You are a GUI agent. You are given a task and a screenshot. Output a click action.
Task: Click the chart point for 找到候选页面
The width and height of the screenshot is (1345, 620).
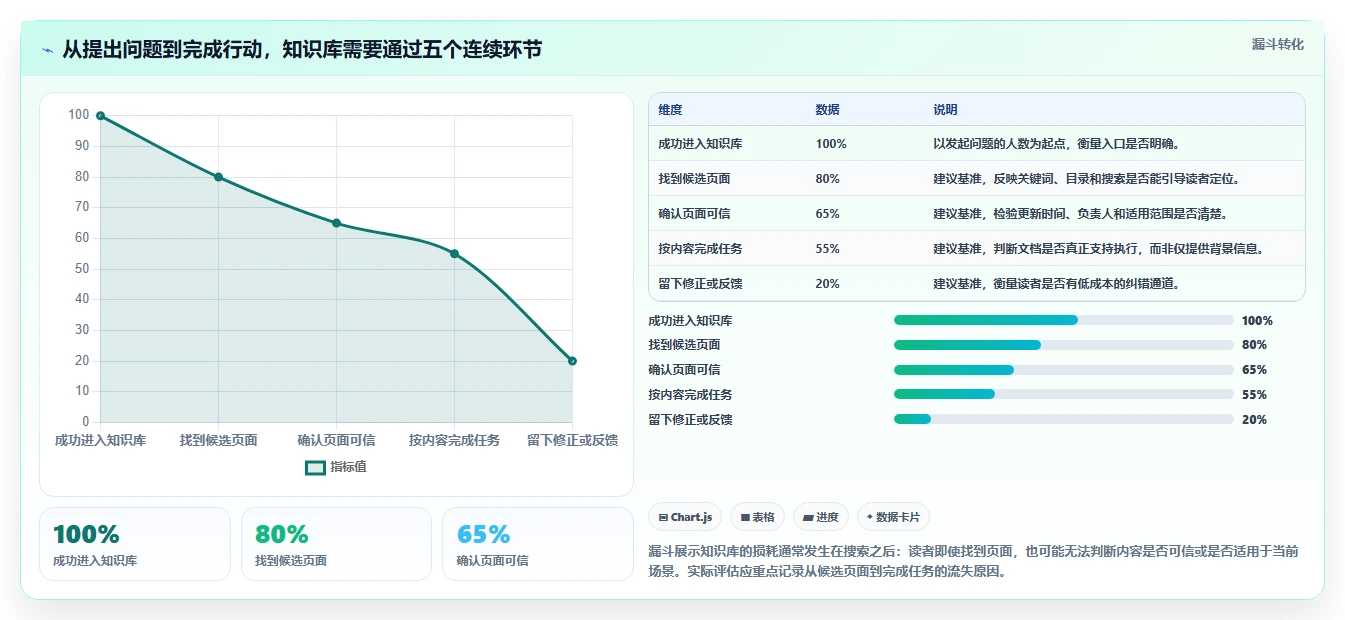(218, 177)
